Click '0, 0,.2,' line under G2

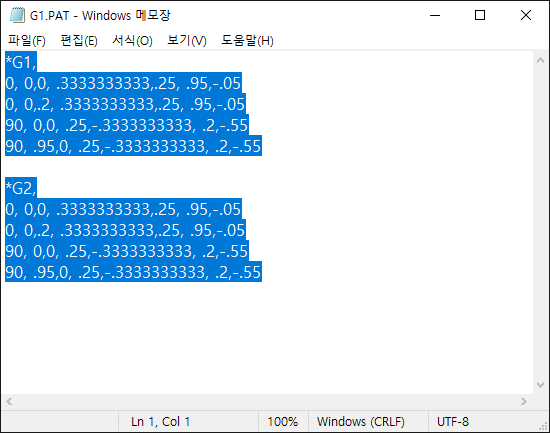coord(125,230)
